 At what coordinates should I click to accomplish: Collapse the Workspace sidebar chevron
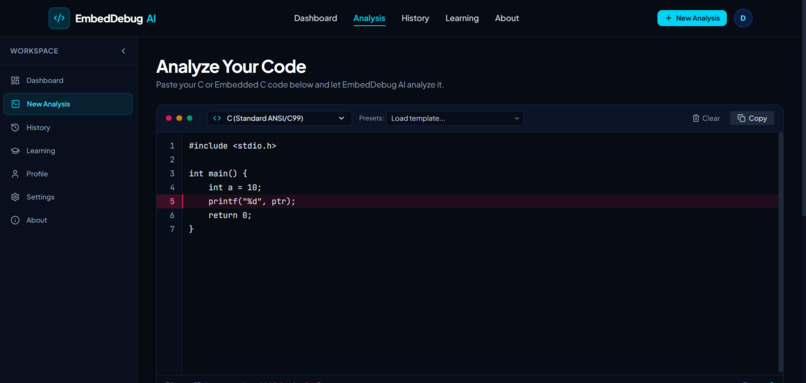[x=123, y=51]
